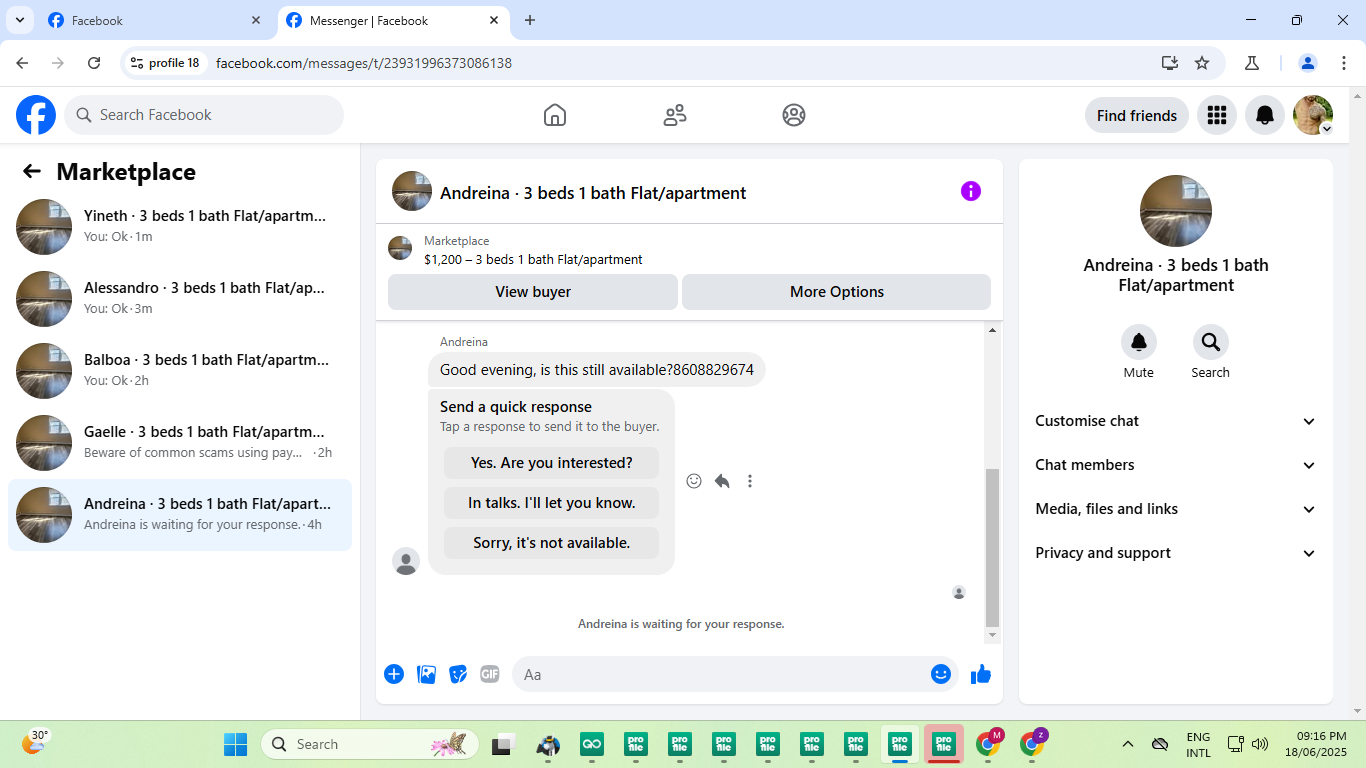The image size is (1366, 768).
Task: Click the Find friends button
Action: point(1137,115)
